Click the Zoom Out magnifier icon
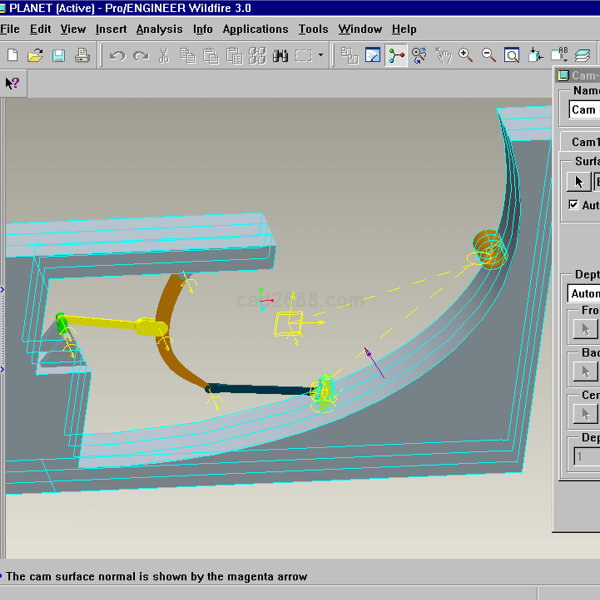This screenshot has height=600, width=600. [489, 56]
